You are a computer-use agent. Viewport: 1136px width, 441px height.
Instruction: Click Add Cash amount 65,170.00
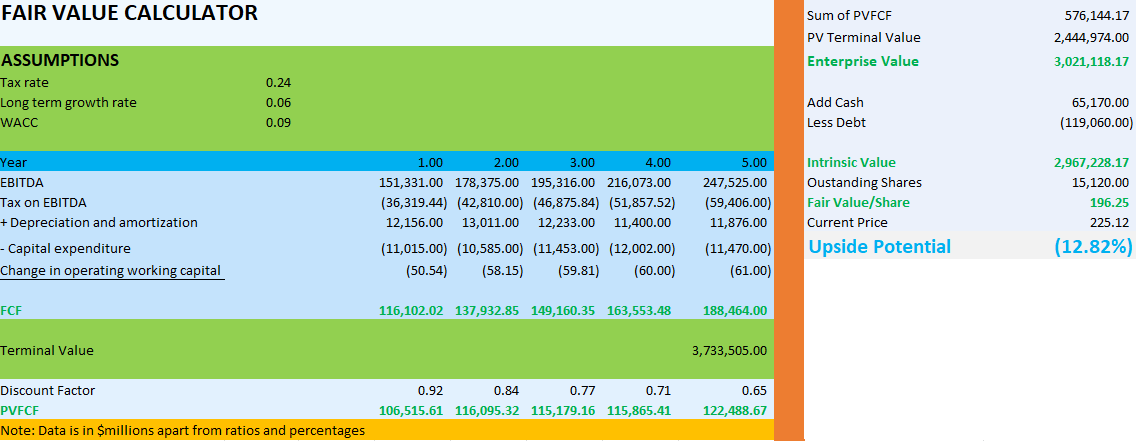(x=1100, y=103)
